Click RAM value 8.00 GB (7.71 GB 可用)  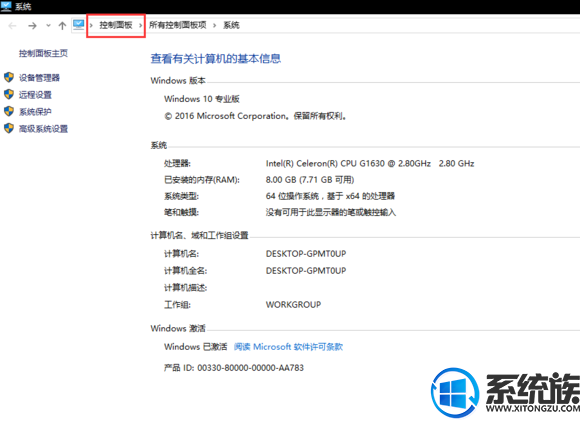[310, 179]
